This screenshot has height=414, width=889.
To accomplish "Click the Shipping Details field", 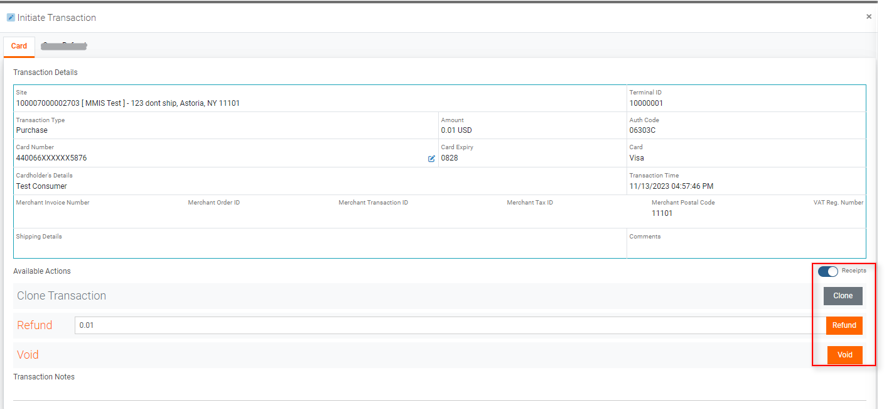I will tap(320, 244).
